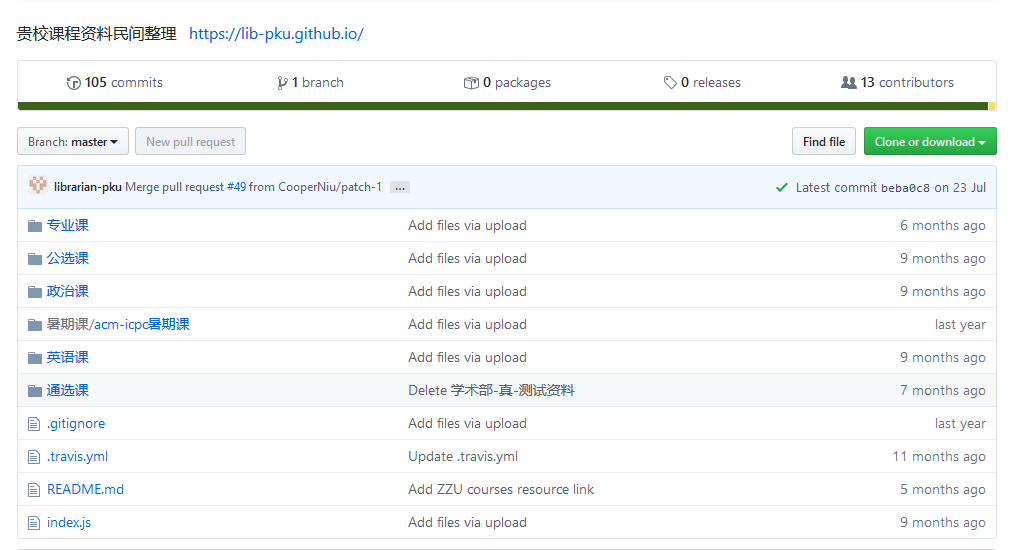Open the lib-pku.github.io link
The width and height of the screenshot is (1012, 550).
(276, 34)
